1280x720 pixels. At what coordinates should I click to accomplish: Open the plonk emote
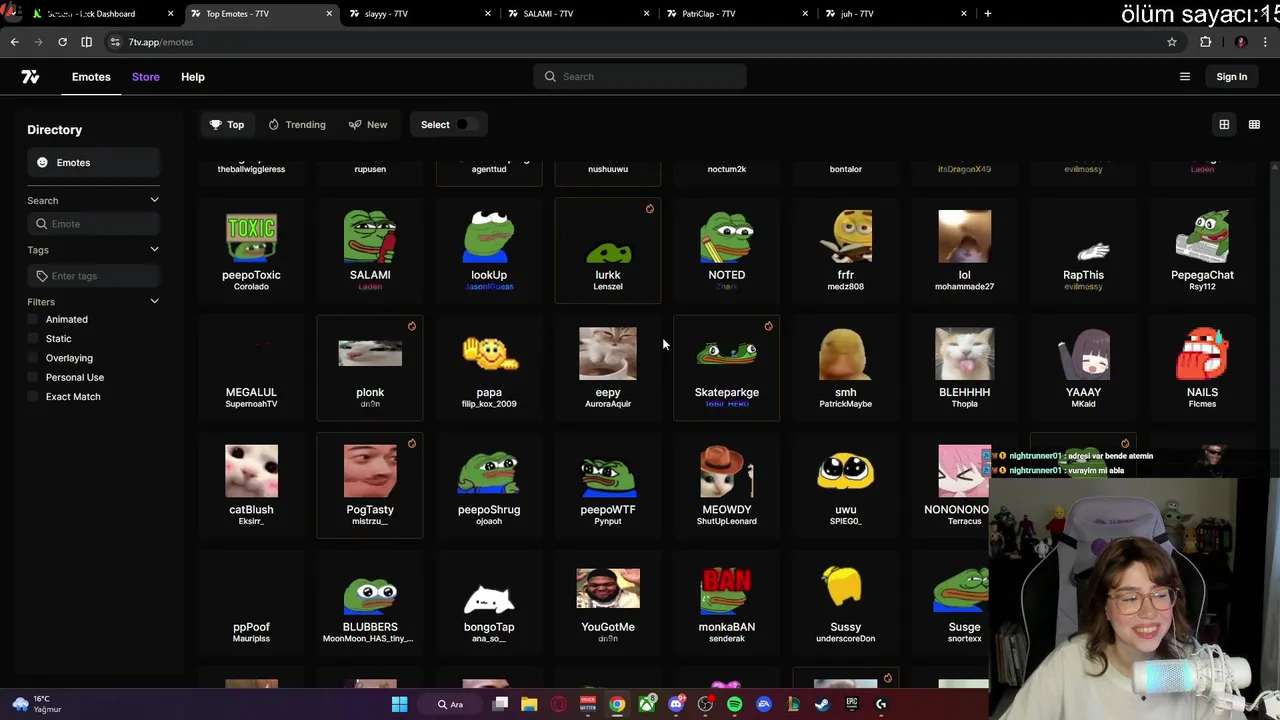[x=370, y=367]
